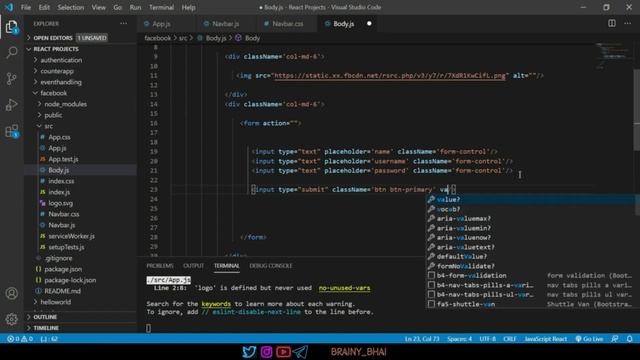Open the Search view icon
Screen dimensions: 640x360
(x=12, y=53)
